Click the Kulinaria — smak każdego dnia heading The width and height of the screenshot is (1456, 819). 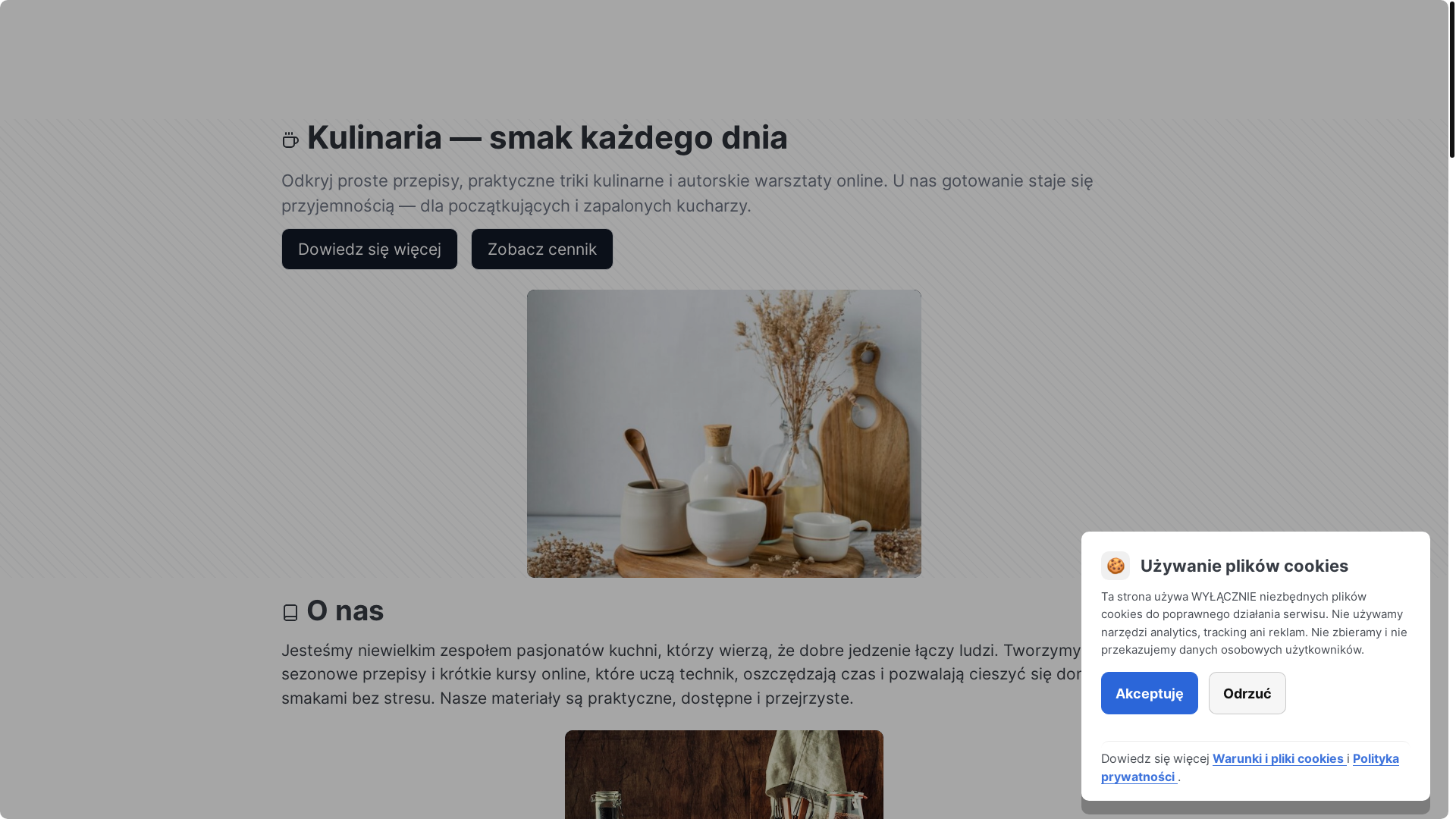(x=548, y=137)
